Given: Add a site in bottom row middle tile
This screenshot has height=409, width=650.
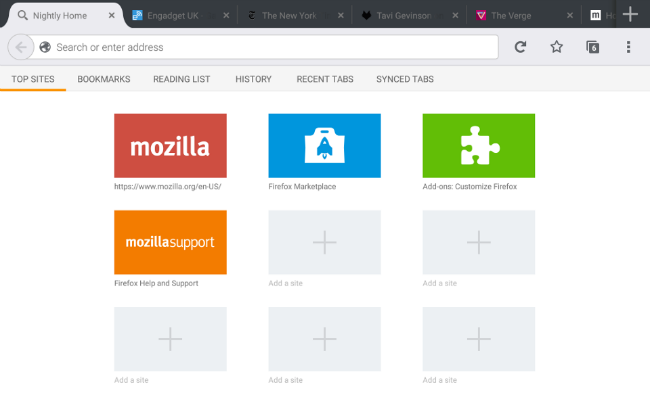Looking at the screenshot, I should [x=325, y=339].
